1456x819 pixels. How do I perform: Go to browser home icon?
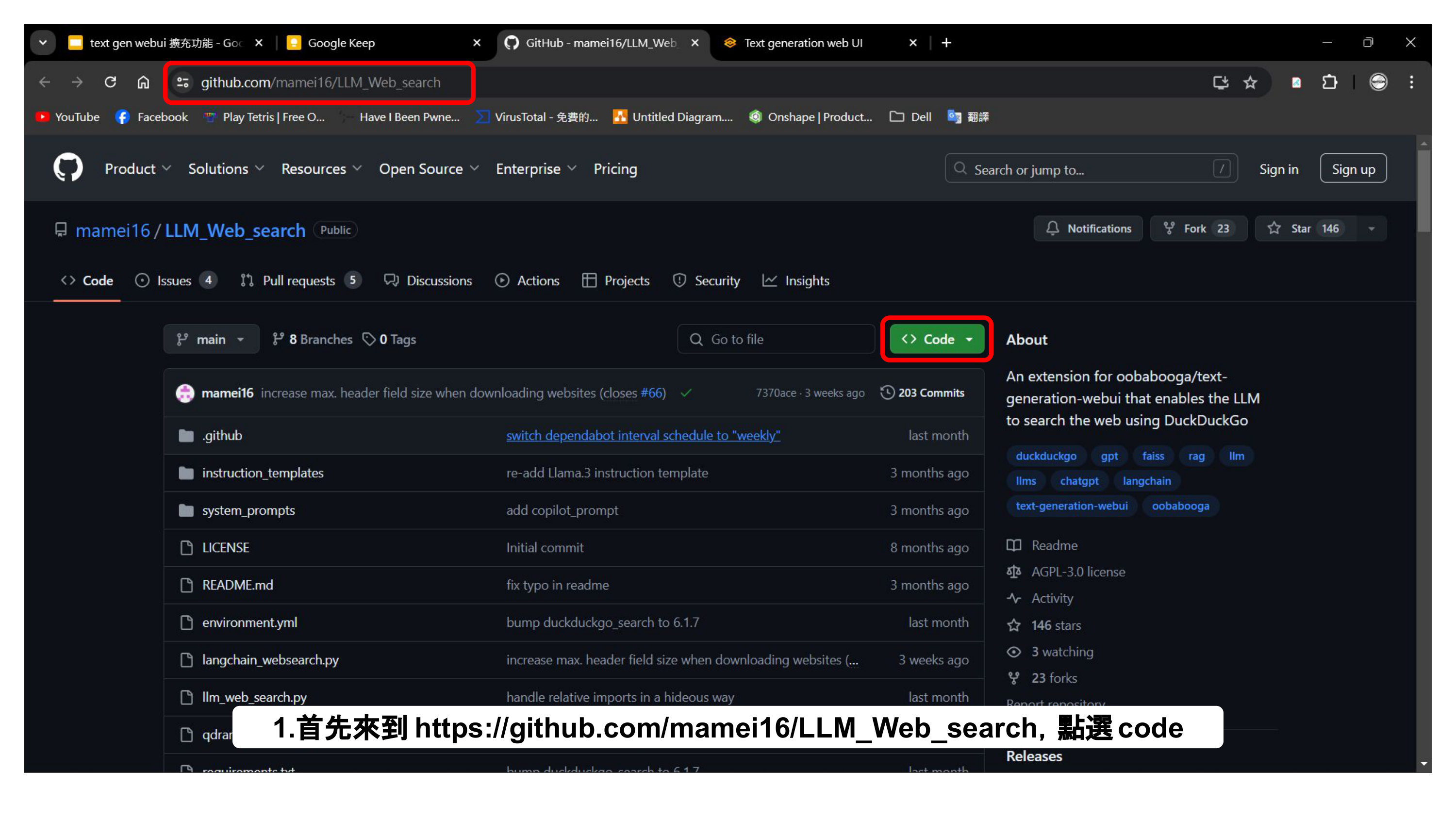(143, 82)
